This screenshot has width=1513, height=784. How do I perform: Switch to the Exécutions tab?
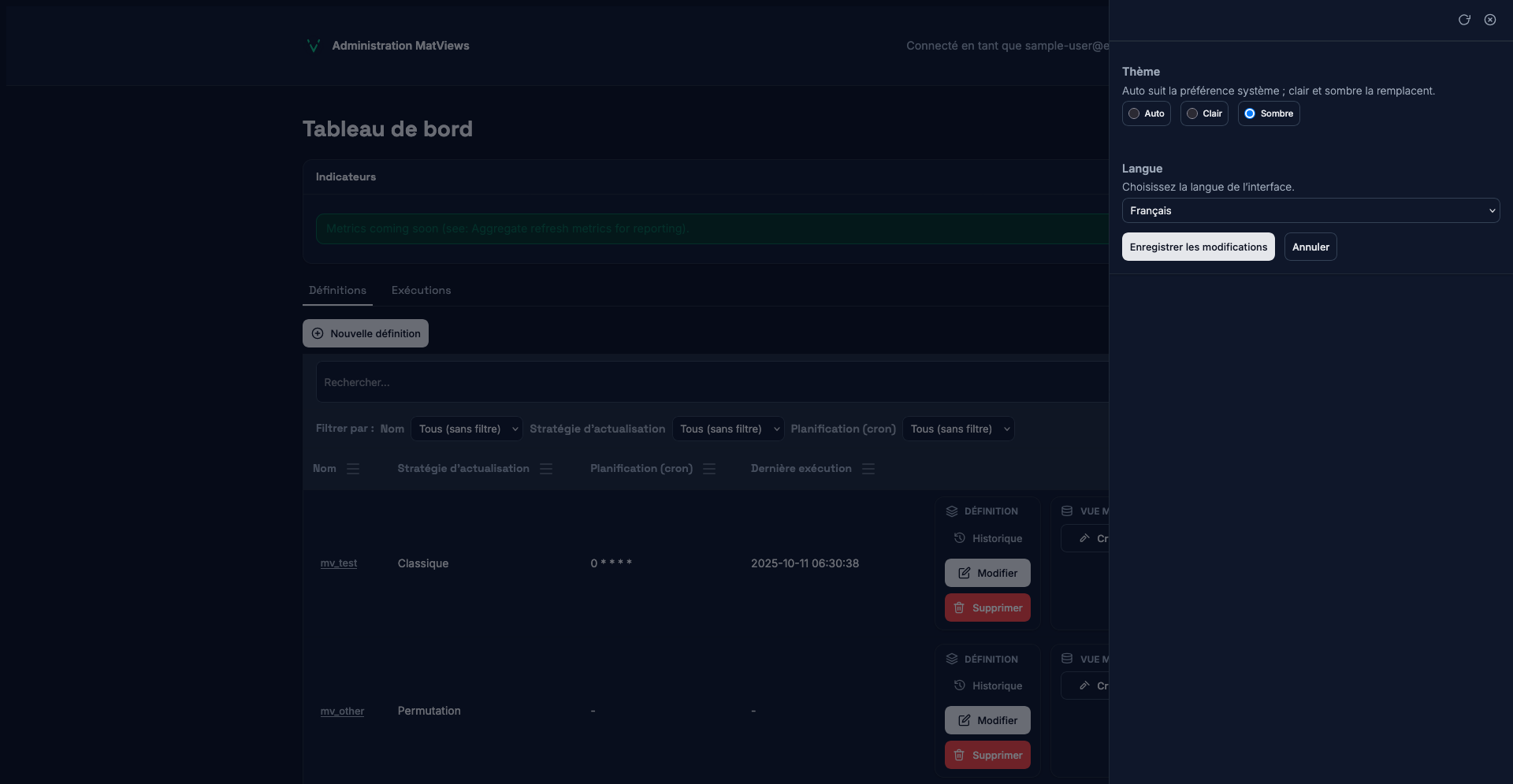pos(421,290)
